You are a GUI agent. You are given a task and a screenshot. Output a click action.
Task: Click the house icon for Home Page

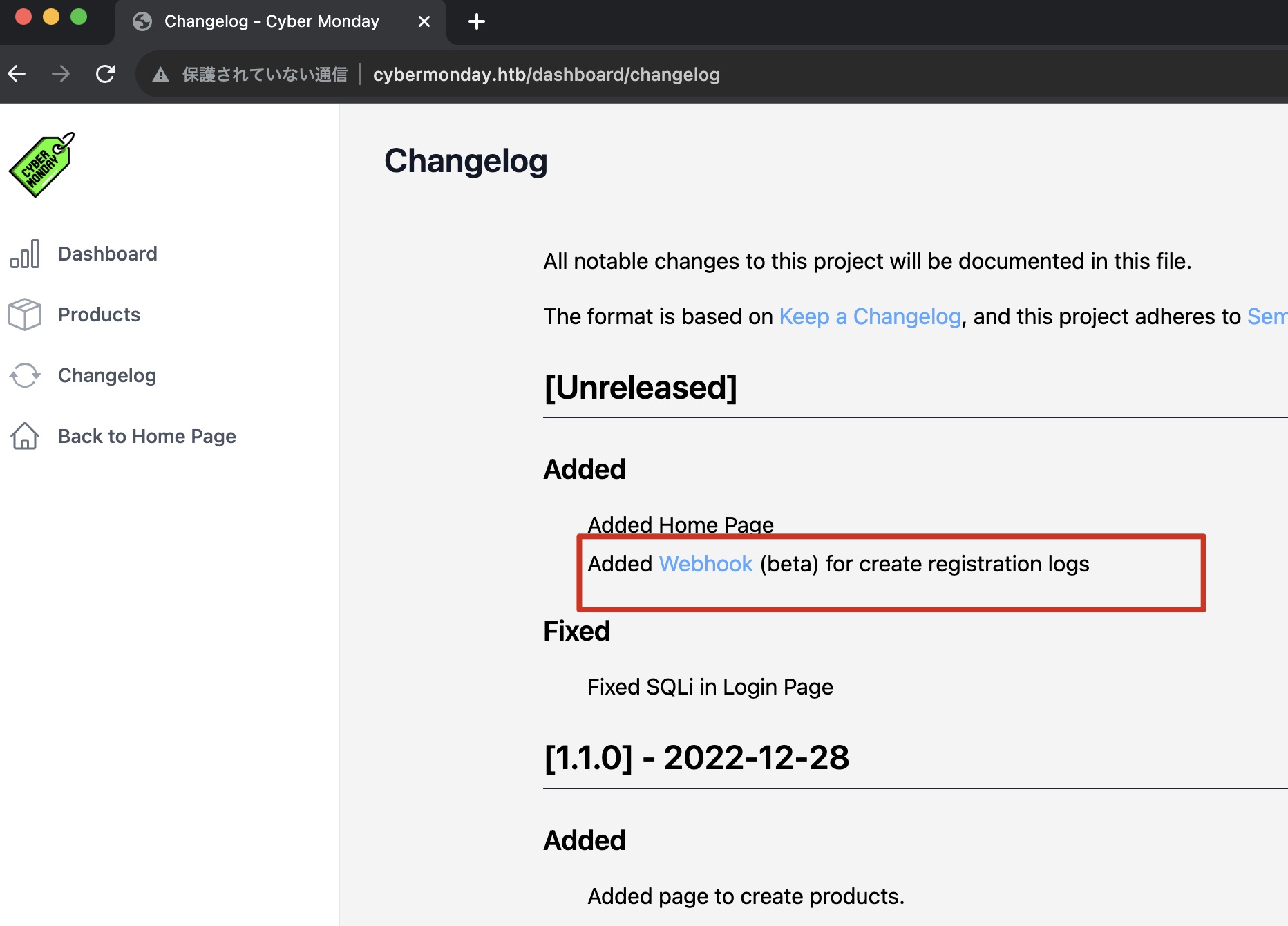coord(25,436)
